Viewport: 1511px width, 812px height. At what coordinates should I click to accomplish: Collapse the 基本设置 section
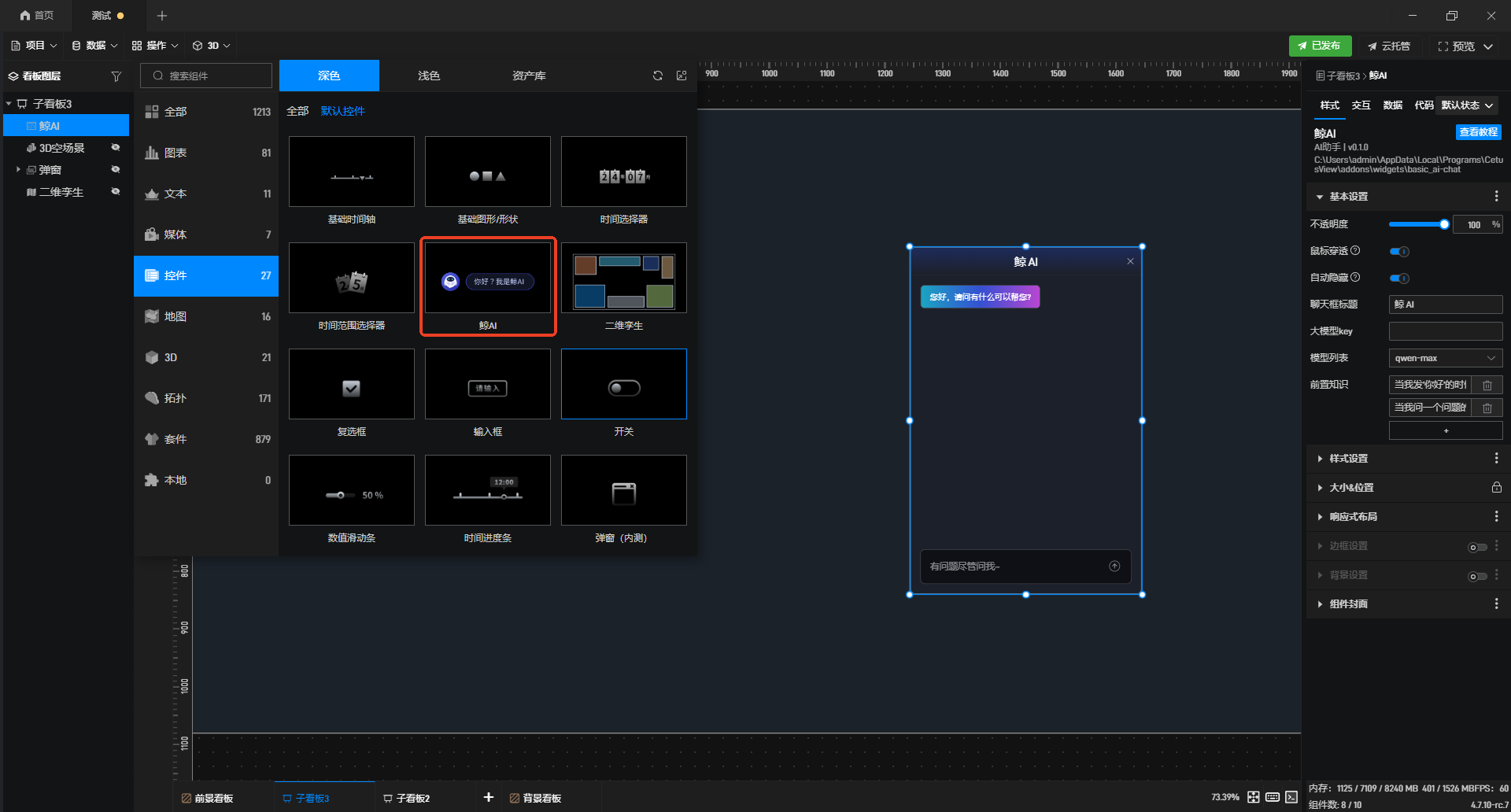click(x=1320, y=197)
